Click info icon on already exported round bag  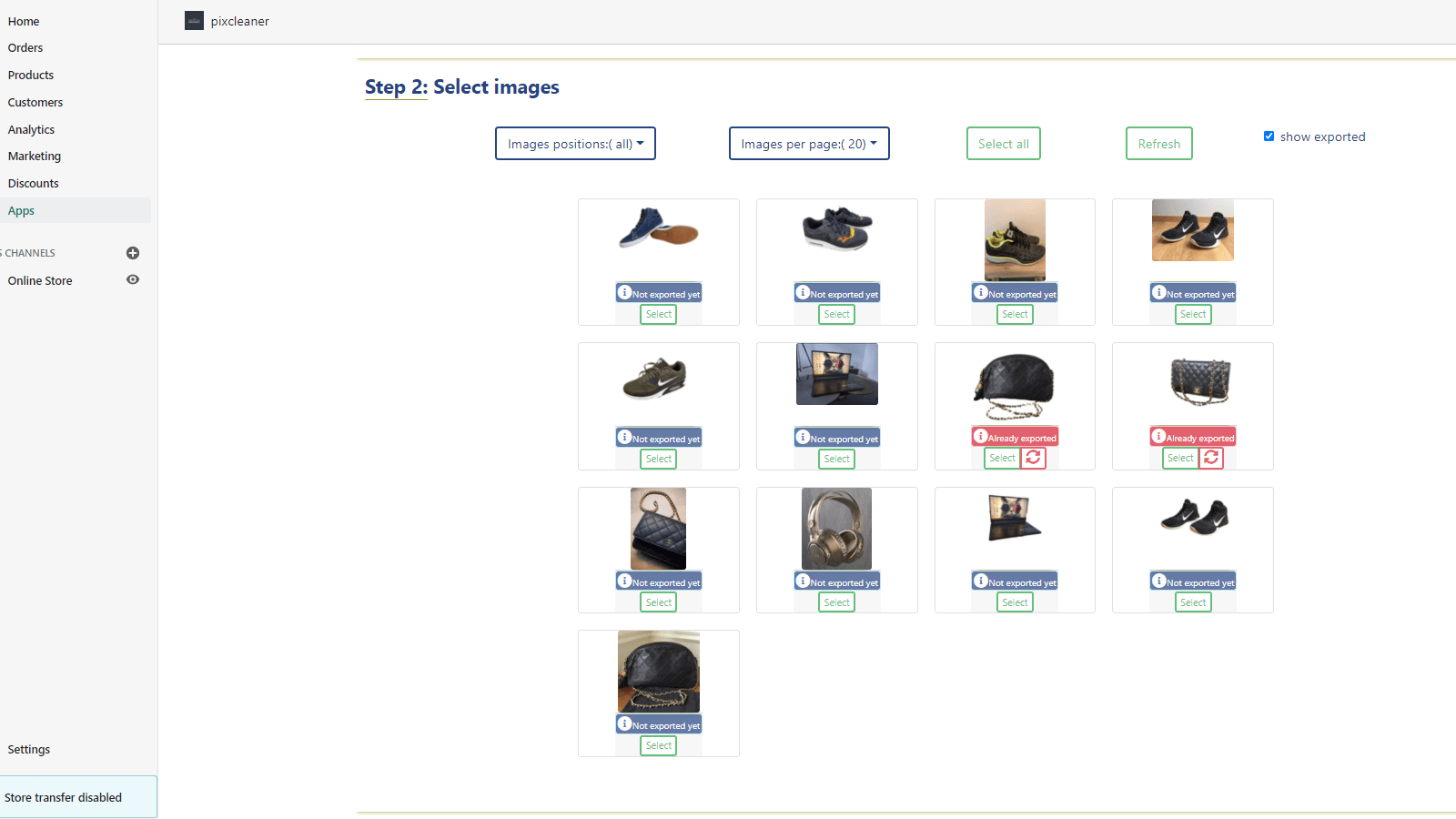click(x=981, y=436)
